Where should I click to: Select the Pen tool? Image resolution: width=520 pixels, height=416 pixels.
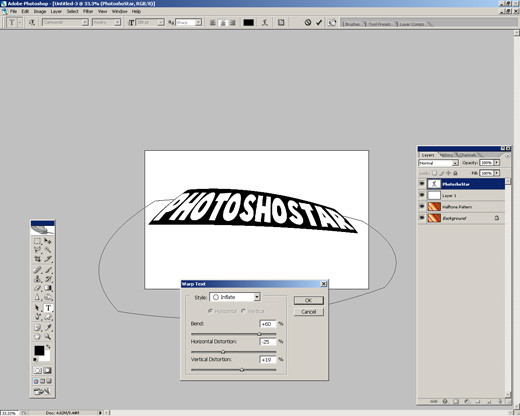click(x=37, y=317)
